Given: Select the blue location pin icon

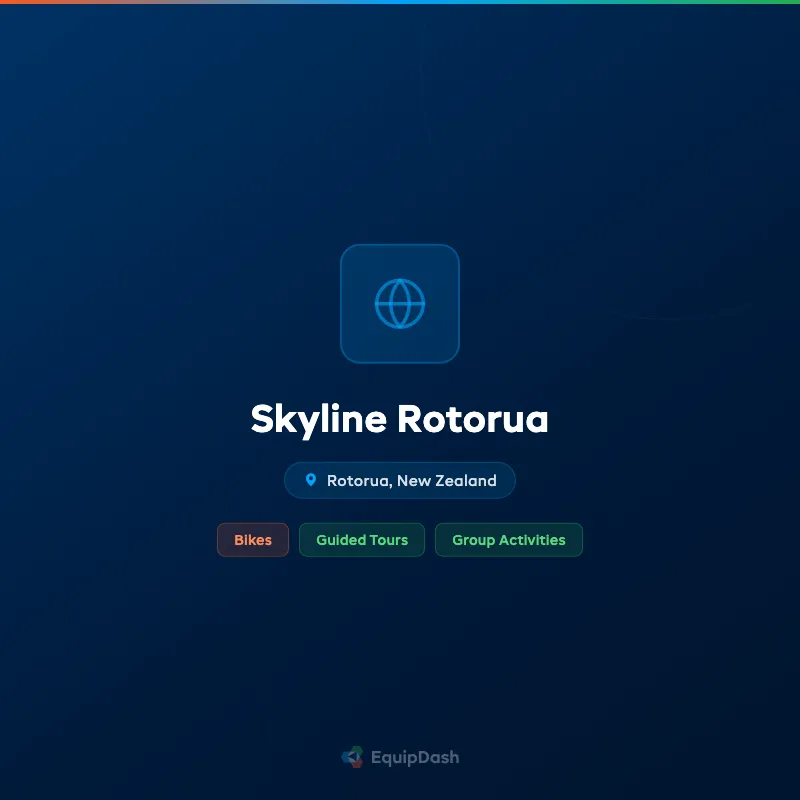Looking at the screenshot, I should point(312,480).
